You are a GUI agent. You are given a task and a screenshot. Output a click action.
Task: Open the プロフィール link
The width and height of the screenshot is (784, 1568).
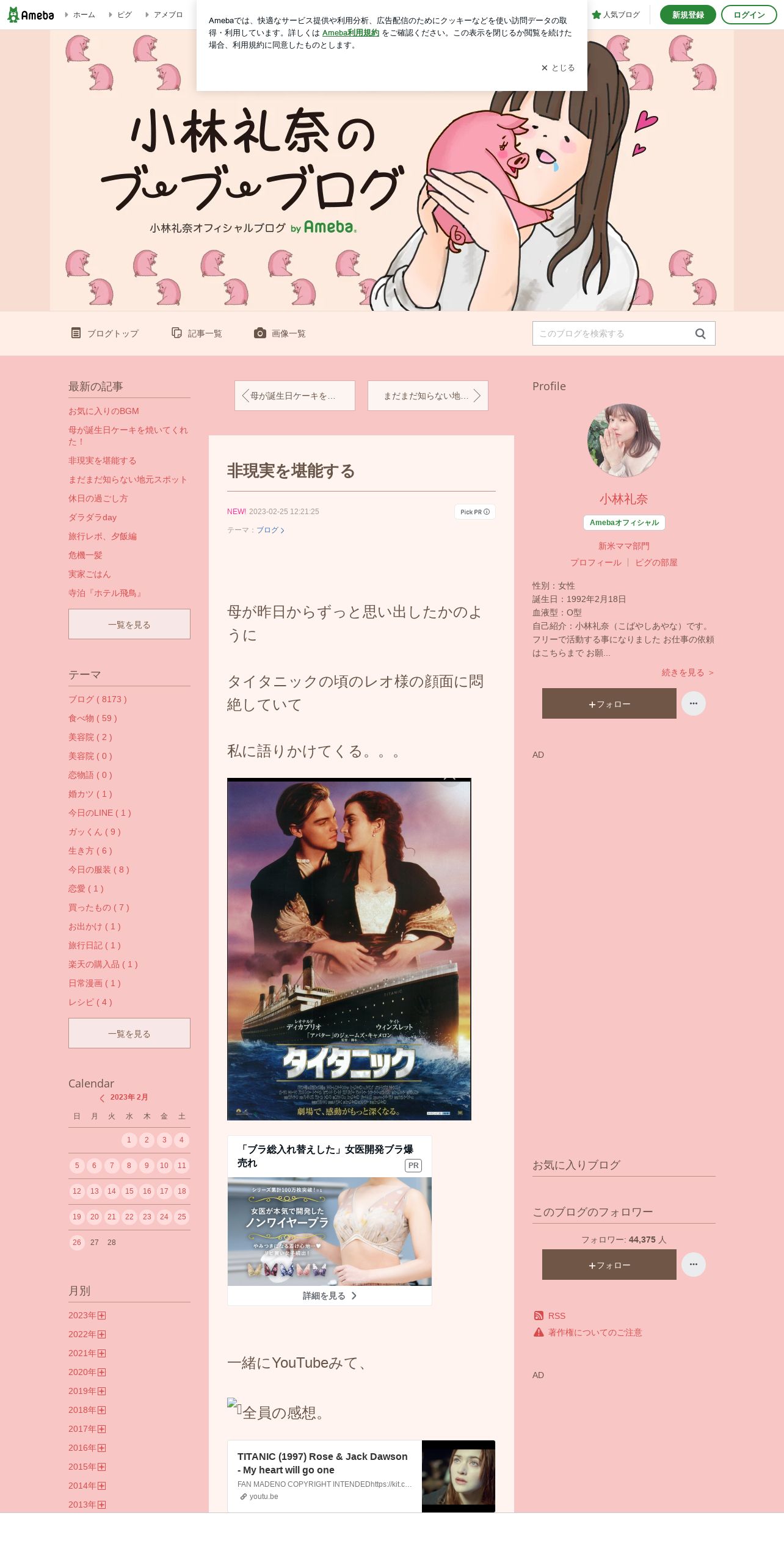pos(596,562)
